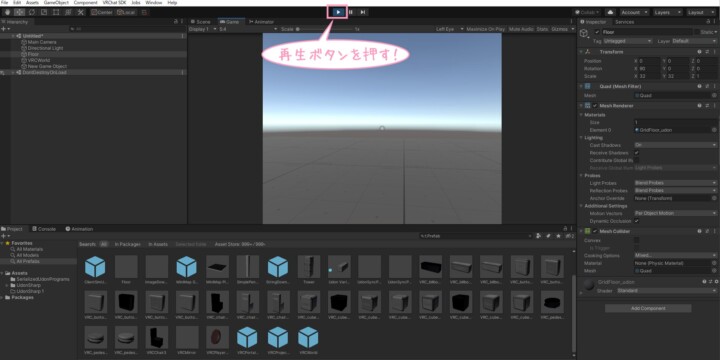Toggle Mute Audio in Game view
The image size is (720, 360).
pyautogui.click(x=521, y=29)
